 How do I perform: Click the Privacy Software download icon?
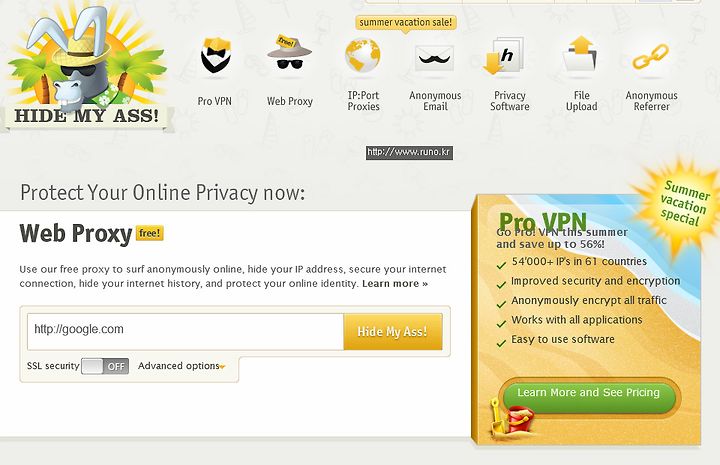point(504,56)
